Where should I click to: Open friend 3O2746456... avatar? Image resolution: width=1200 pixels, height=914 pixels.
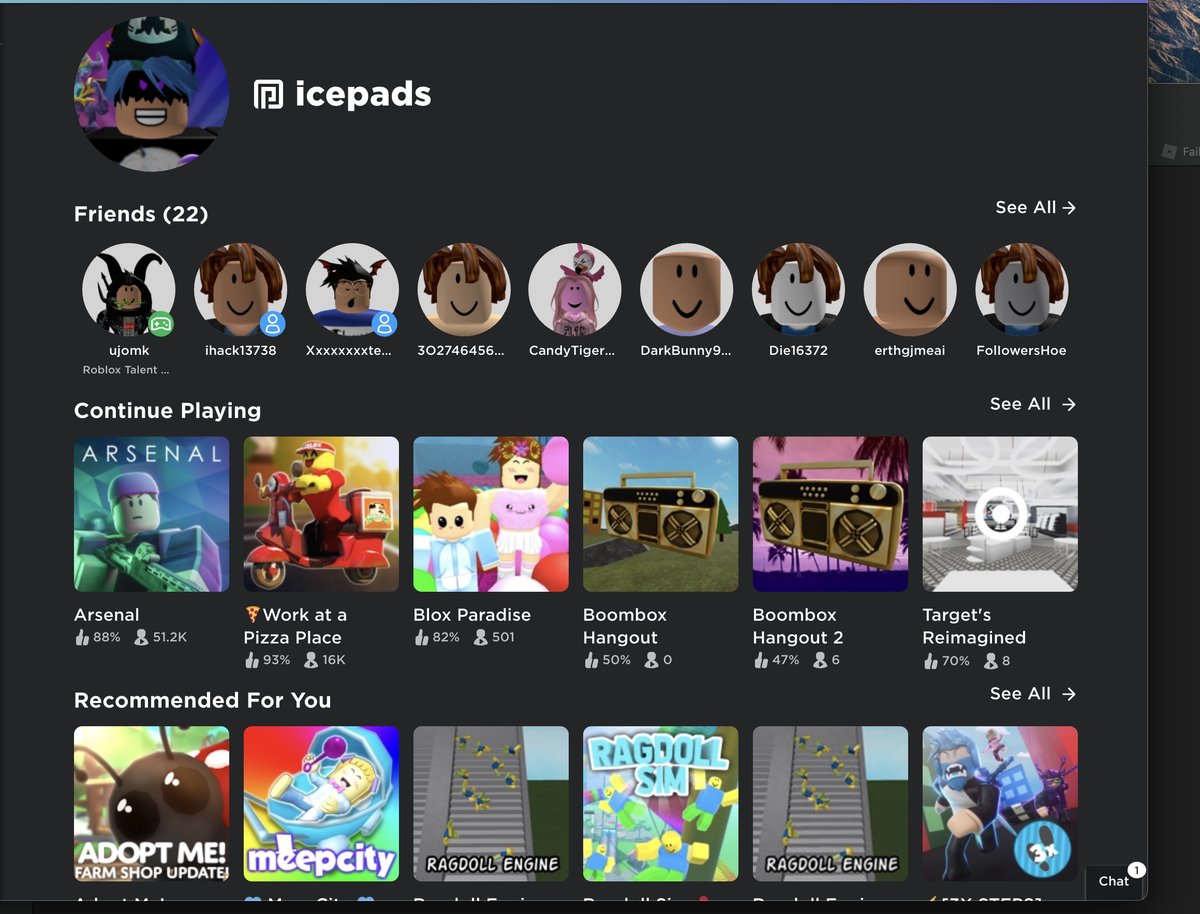pyautogui.click(x=463, y=290)
